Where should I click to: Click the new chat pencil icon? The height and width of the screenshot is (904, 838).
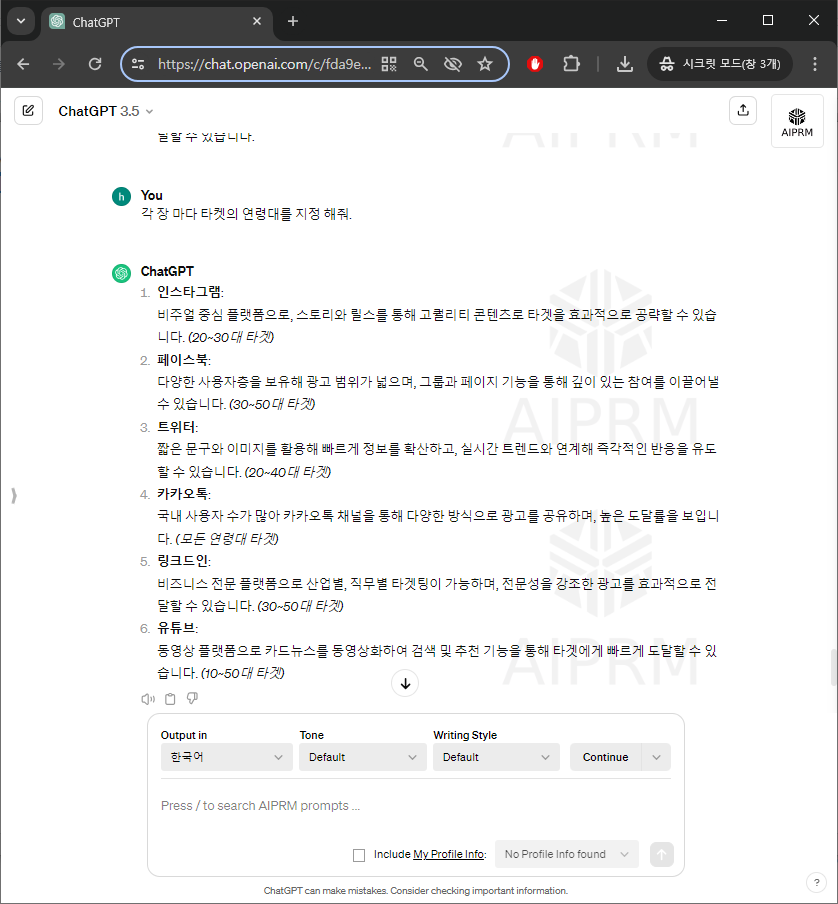[28, 110]
